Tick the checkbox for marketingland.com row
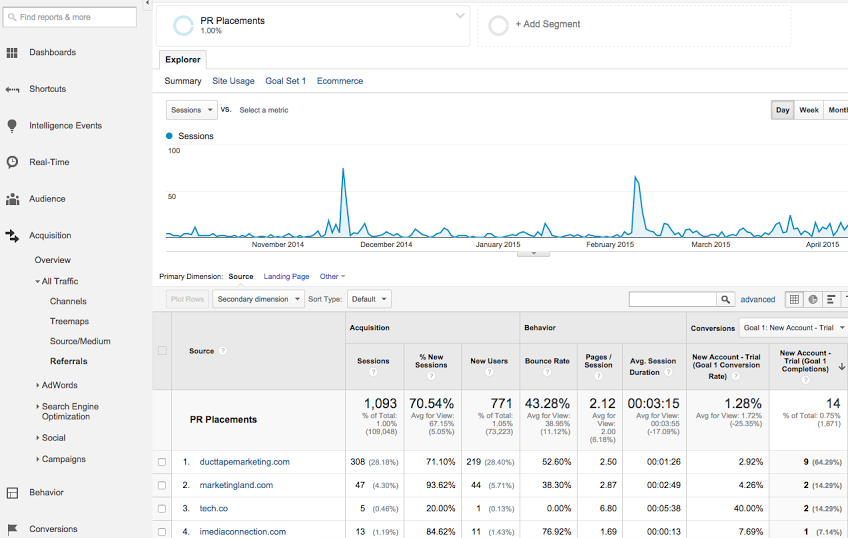The width and height of the screenshot is (848, 538). pyautogui.click(x=162, y=485)
